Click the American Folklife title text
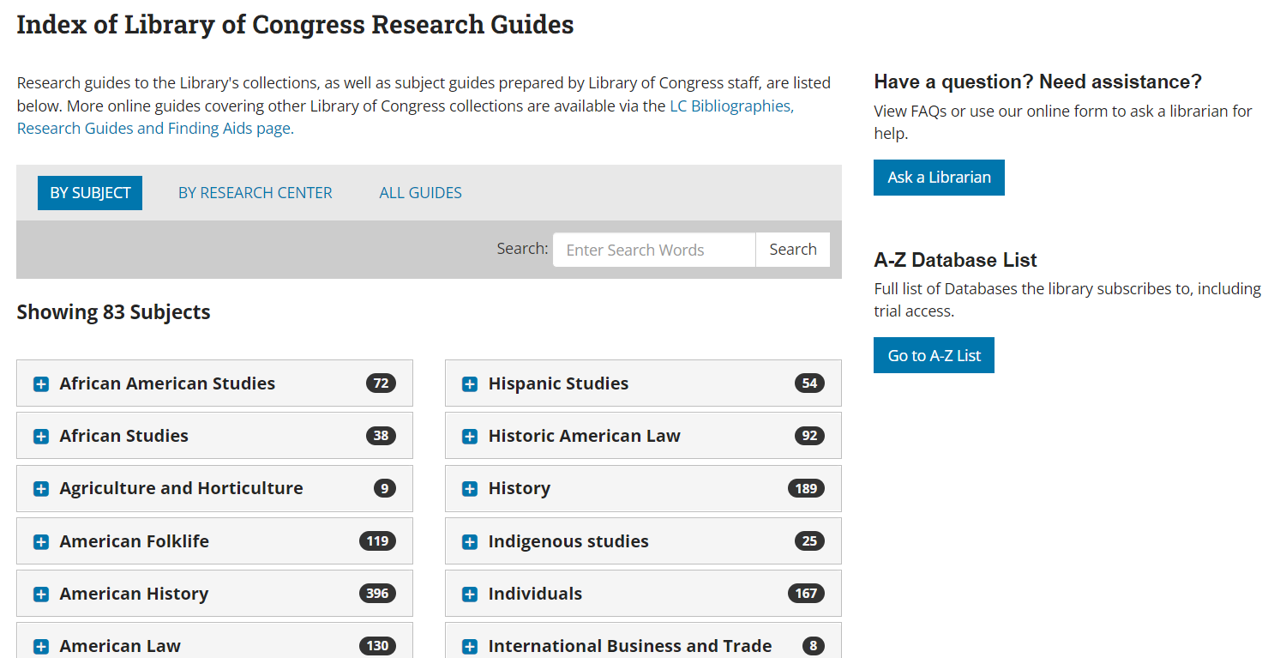The height and width of the screenshot is (658, 1280). [x=134, y=542]
